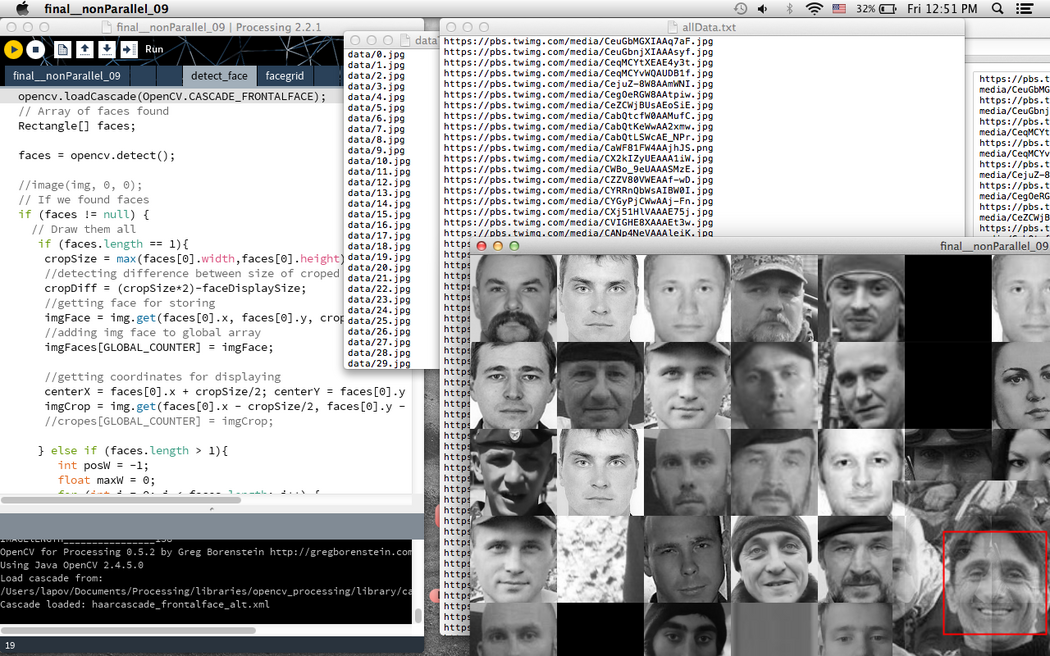Click the Run play button in Processing
Screen dimensions: 1050x656
click(13, 49)
